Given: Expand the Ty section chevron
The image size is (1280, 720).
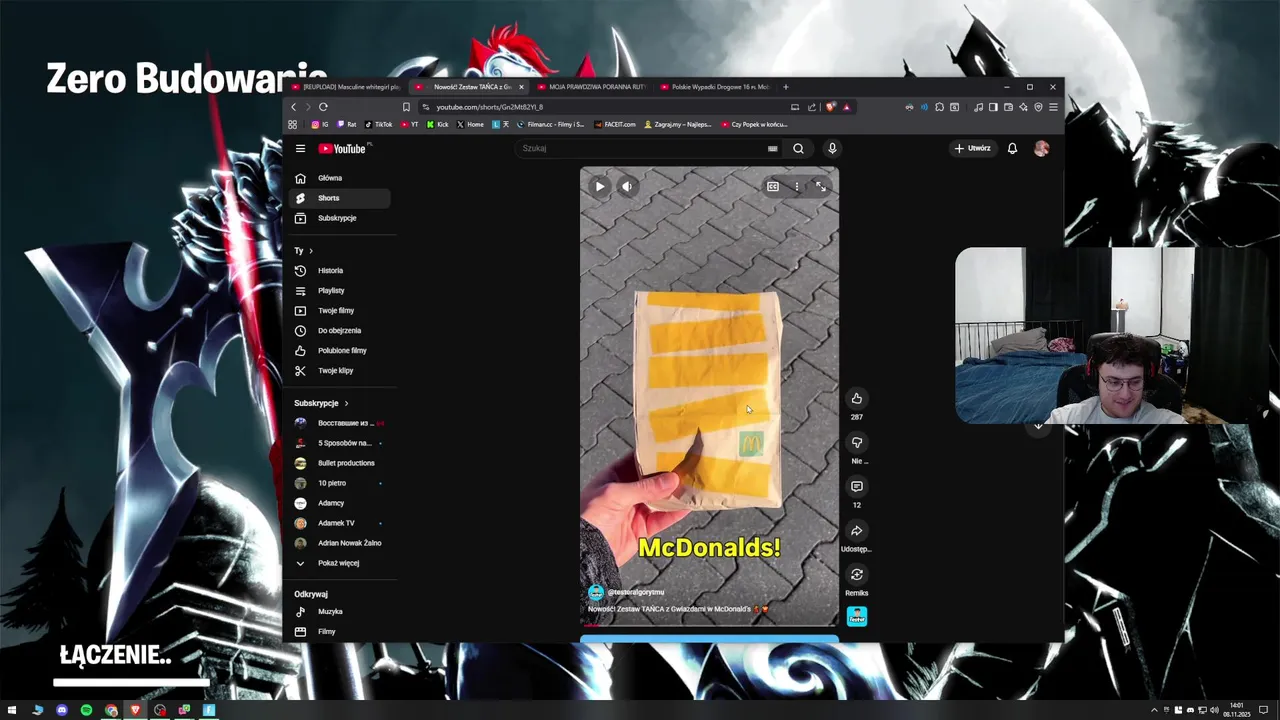Looking at the screenshot, I should [x=311, y=251].
